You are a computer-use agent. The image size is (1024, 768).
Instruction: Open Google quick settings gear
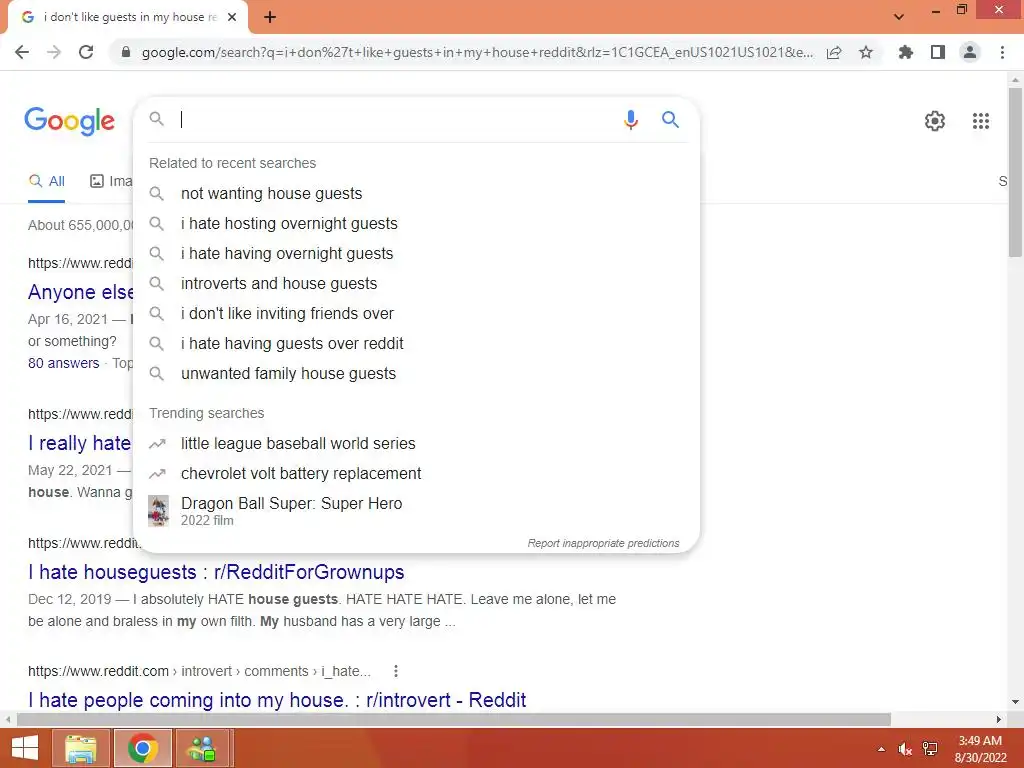(x=935, y=121)
